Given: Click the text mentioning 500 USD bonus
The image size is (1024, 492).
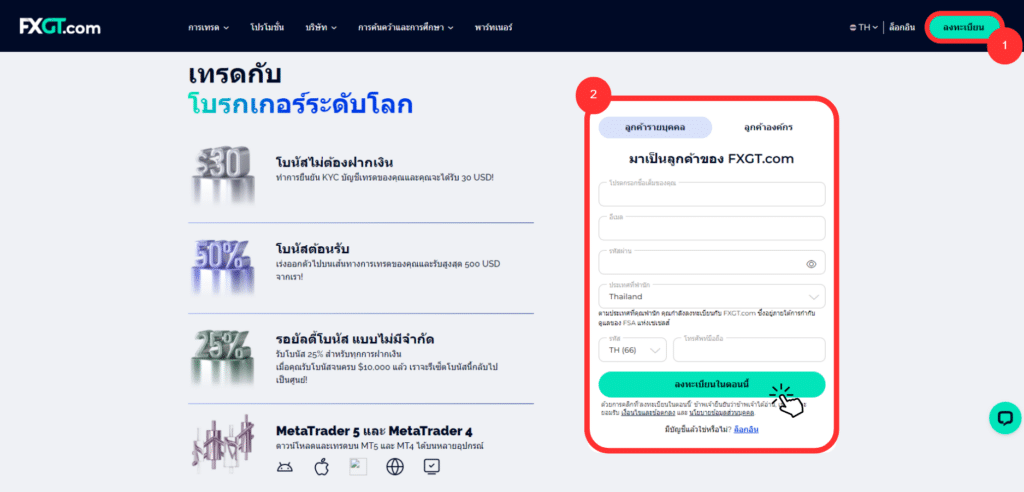Looking at the screenshot, I should (x=388, y=270).
